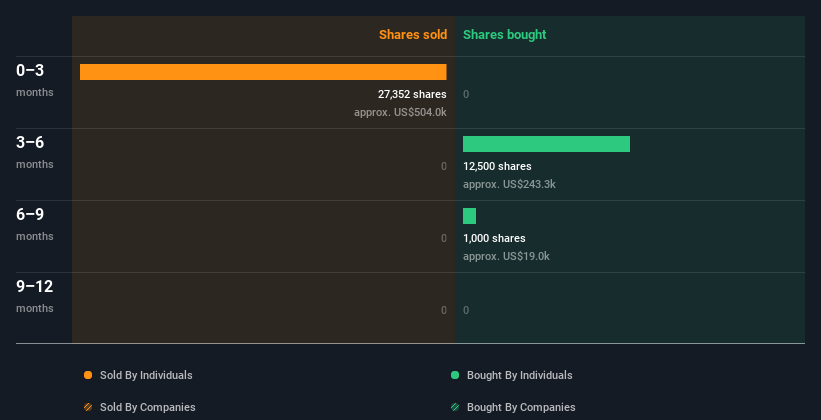Select the Shares bought column header
821x420 pixels.
click(504, 35)
